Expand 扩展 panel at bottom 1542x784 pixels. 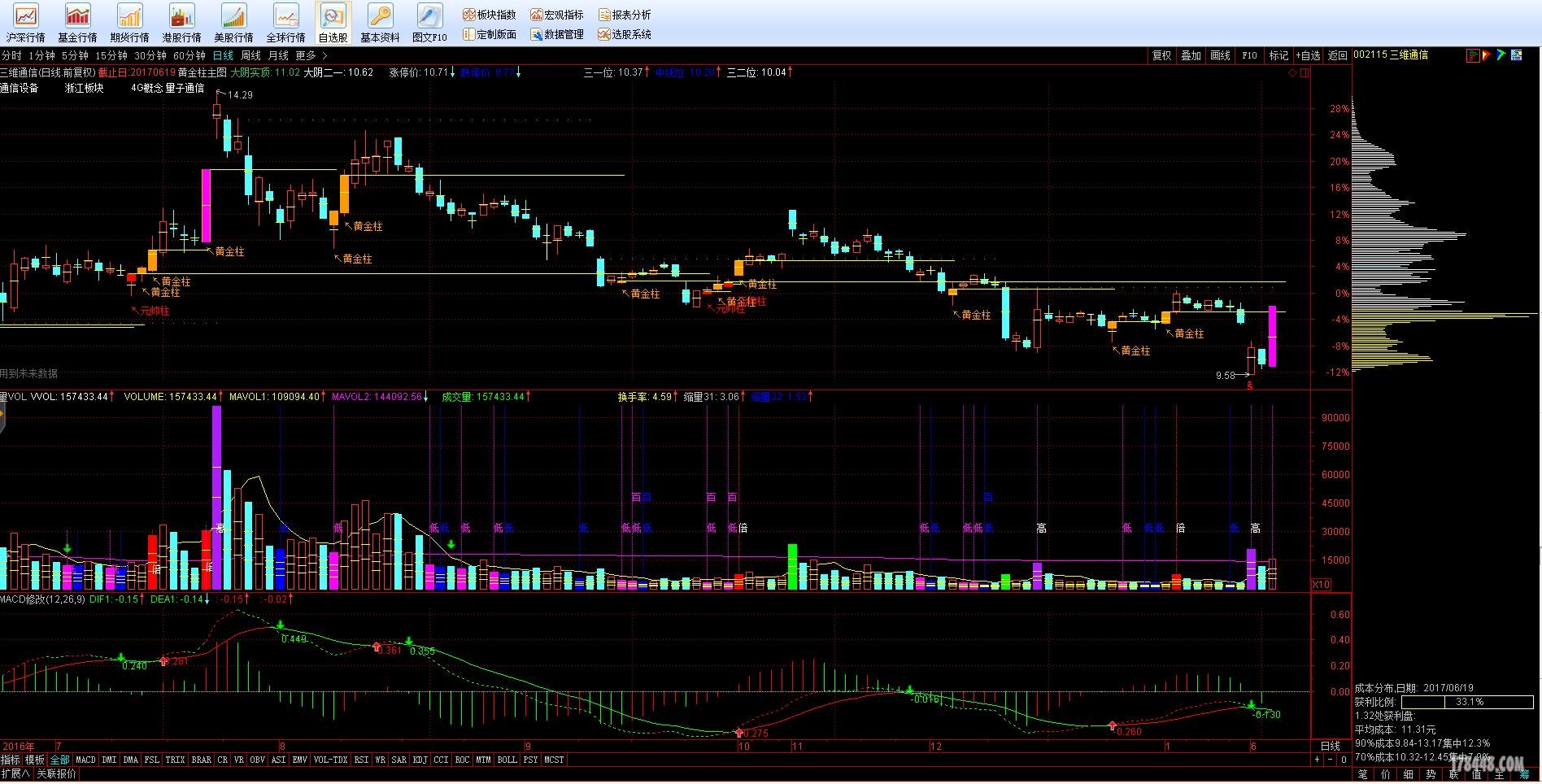coord(15,773)
